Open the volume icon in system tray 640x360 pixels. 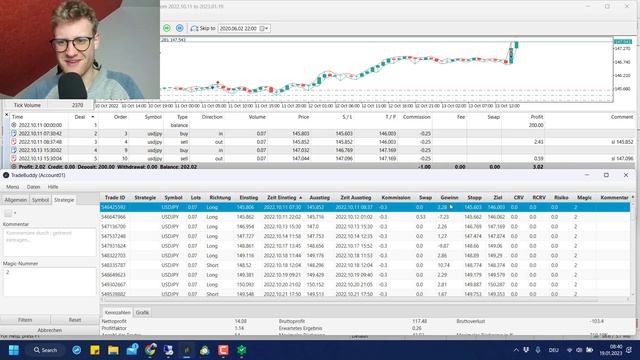click(x=579, y=350)
